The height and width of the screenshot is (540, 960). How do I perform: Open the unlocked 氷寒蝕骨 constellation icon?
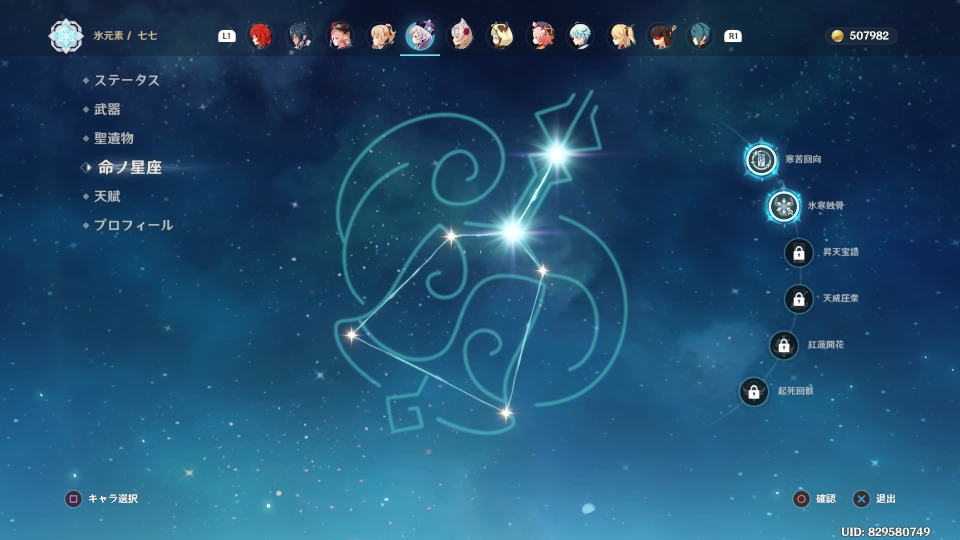pyautogui.click(x=784, y=206)
